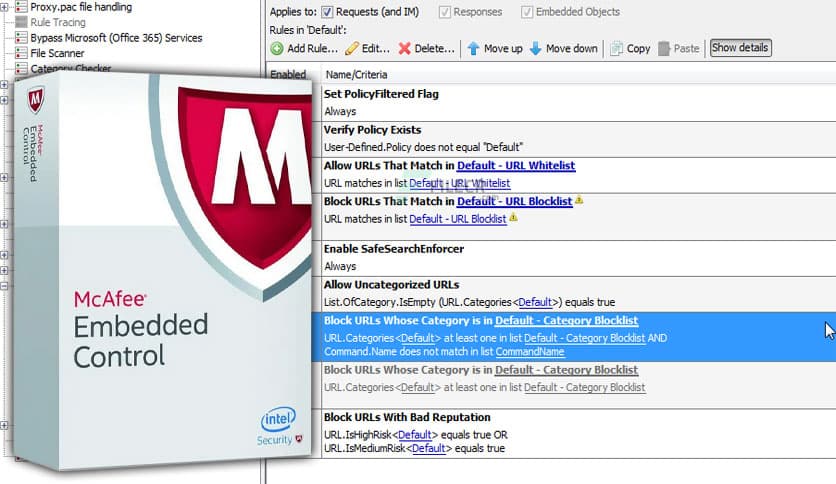Click the Rule Tracing rule set icon
This screenshot has height=484, width=836.
pos(21,22)
